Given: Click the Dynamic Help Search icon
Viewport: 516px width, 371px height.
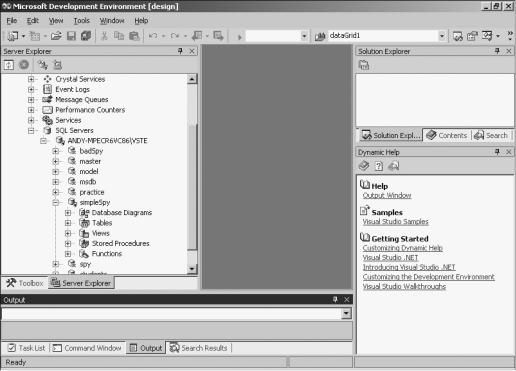Looking at the screenshot, I should (394, 166).
